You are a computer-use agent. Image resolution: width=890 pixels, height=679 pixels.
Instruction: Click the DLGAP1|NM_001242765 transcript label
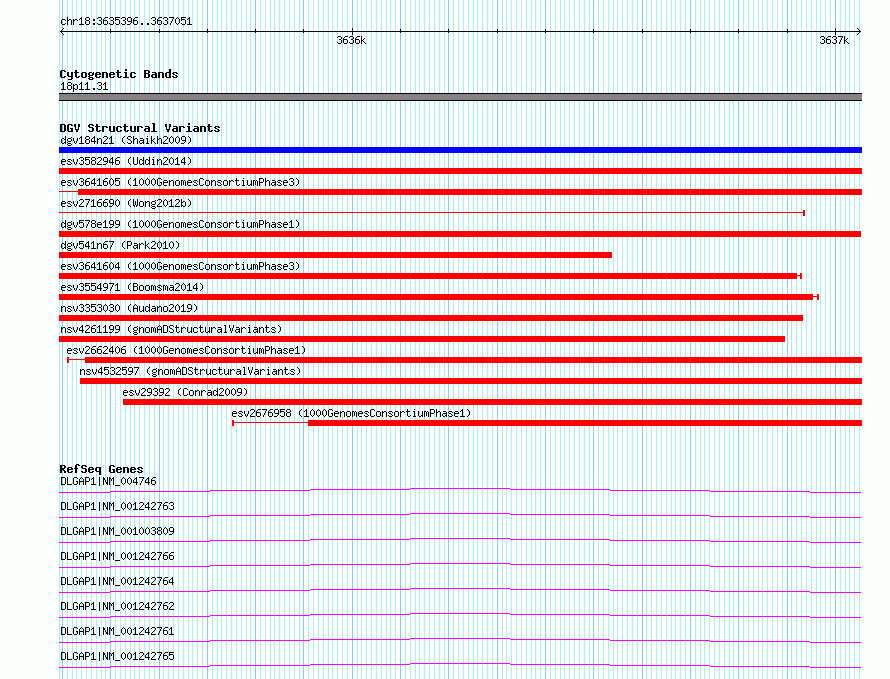coord(117,656)
